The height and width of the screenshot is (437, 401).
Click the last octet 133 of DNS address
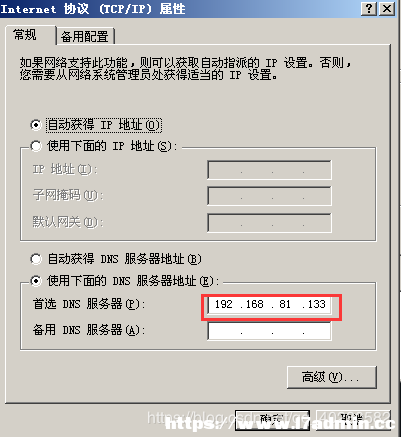[316, 304]
